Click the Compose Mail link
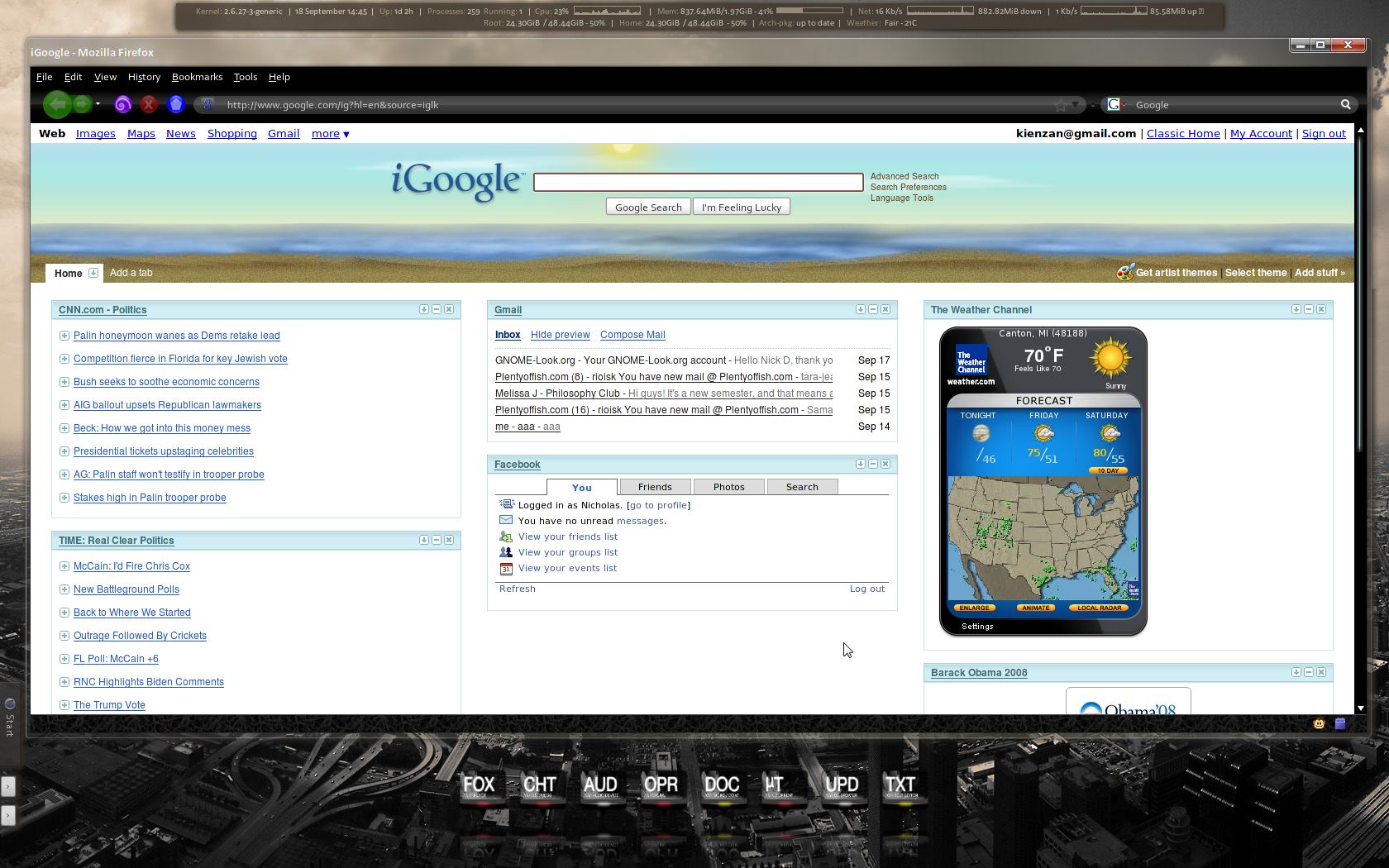The width and height of the screenshot is (1389, 868). (x=632, y=335)
